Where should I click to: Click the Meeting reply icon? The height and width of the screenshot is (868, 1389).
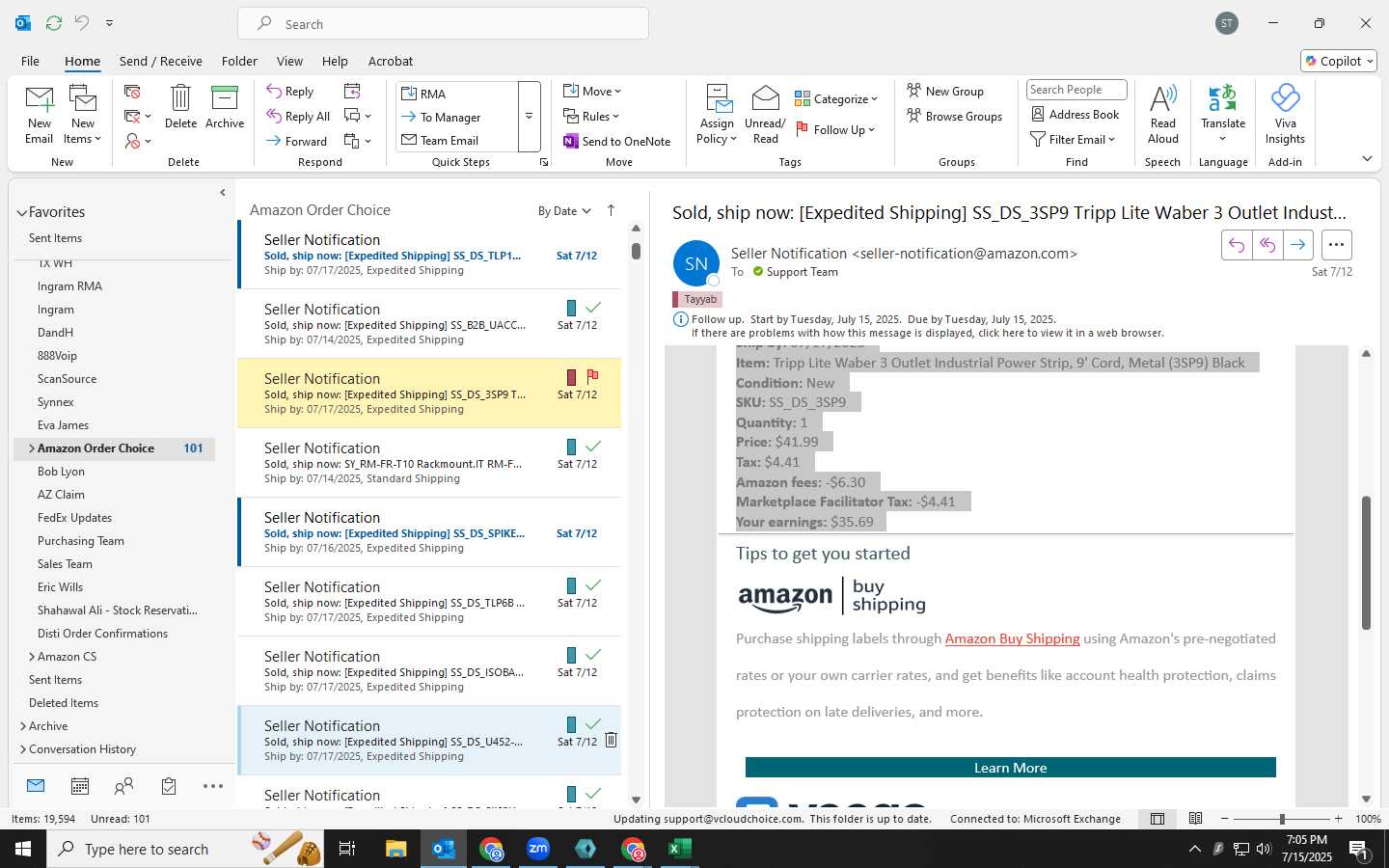352,91
